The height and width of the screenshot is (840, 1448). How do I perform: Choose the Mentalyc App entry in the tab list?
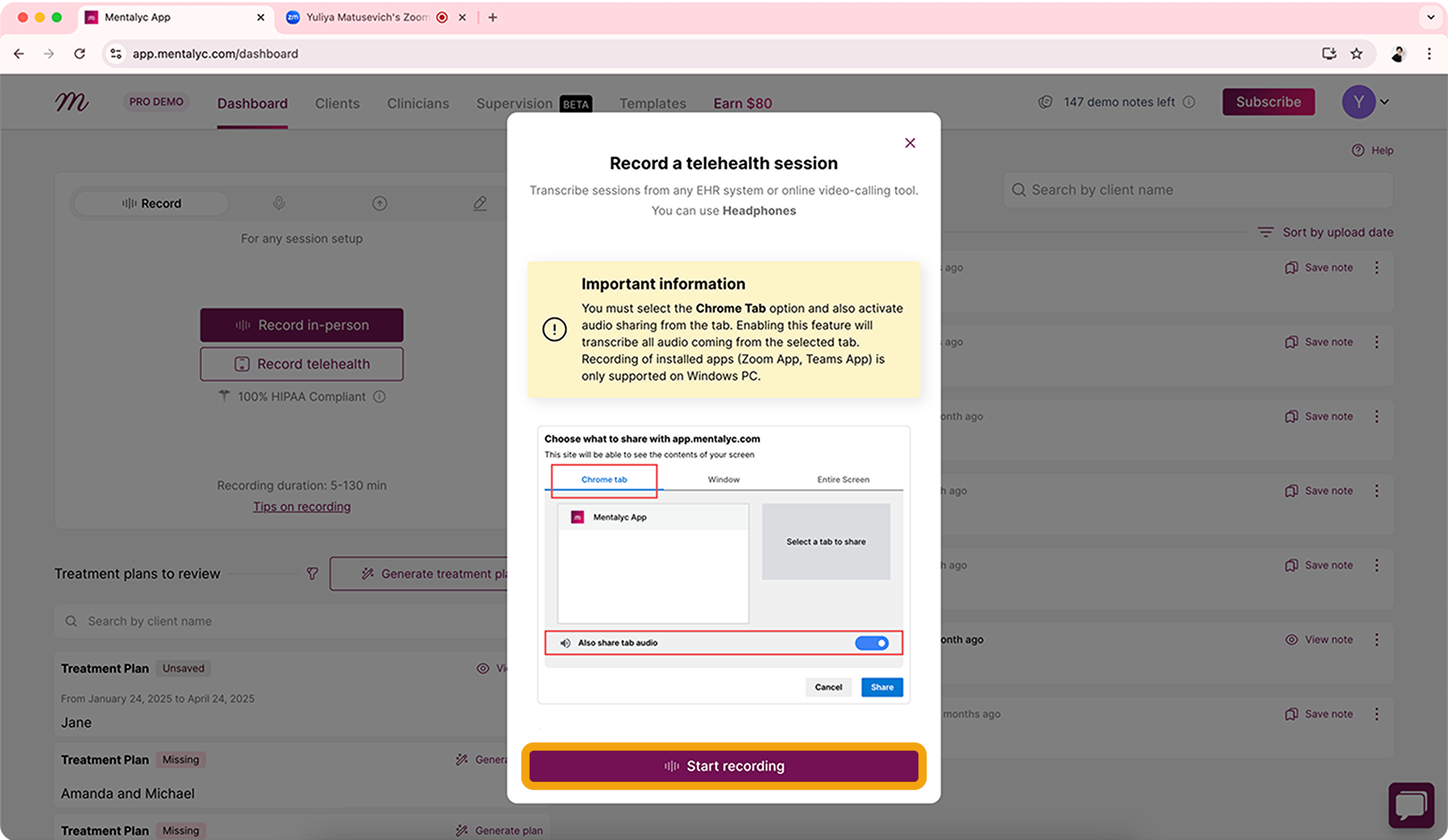pos(653,517)
